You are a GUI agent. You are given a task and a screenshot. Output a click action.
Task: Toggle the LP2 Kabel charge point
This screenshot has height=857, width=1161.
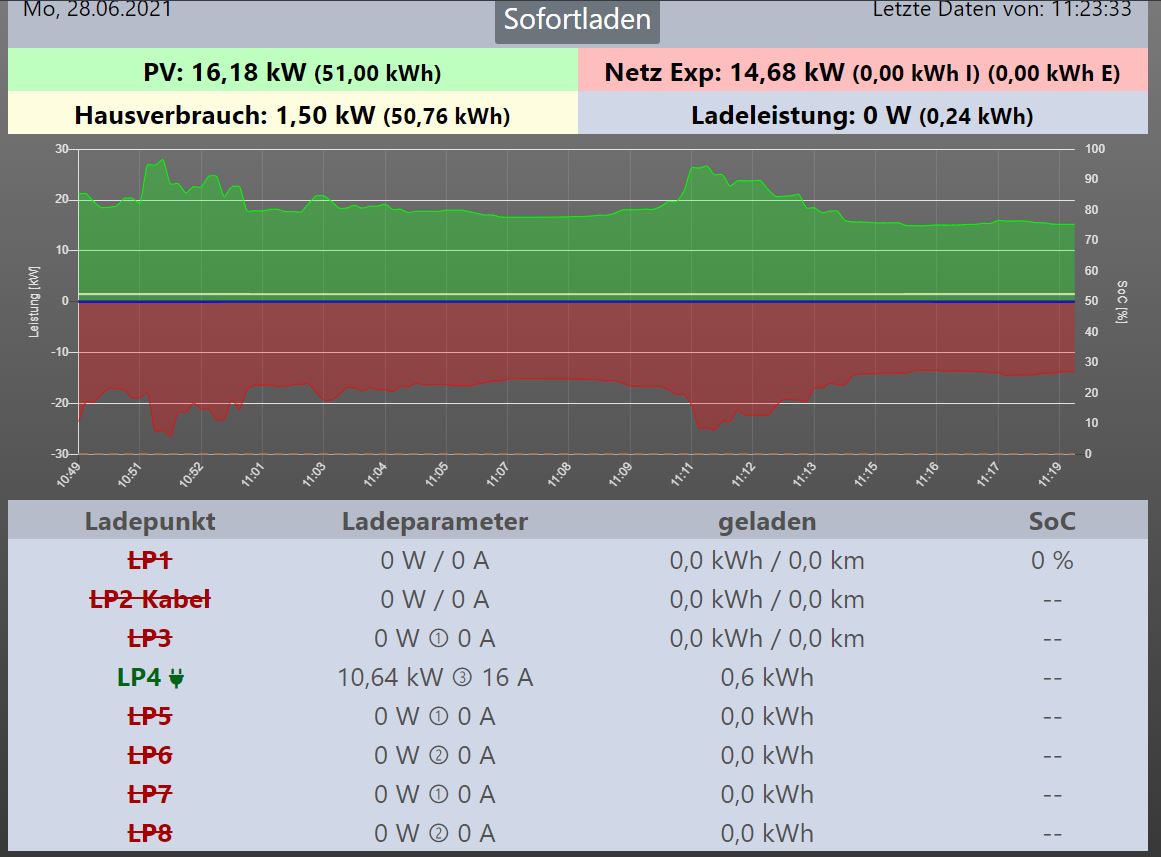(x=149, y=600)
